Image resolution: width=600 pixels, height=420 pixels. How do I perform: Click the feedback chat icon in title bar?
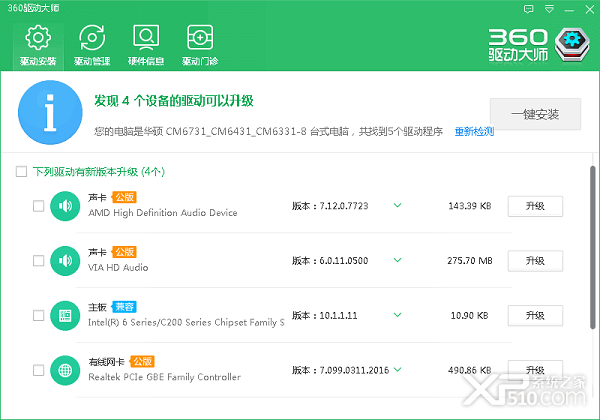click(528, 9)
